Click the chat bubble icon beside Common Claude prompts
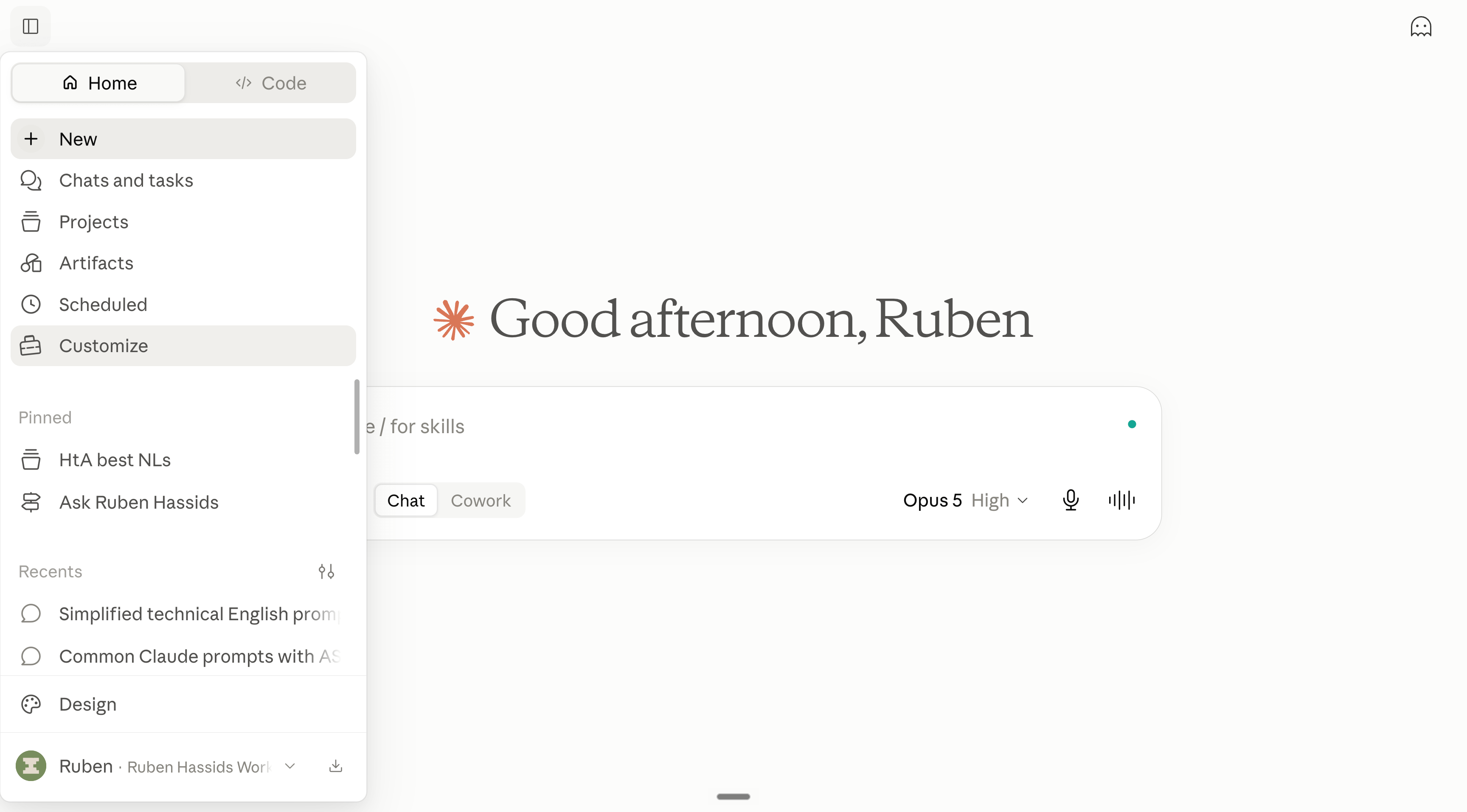This screenshot has width=1467, height=812. pyautogui.click(x=31, y=656)
